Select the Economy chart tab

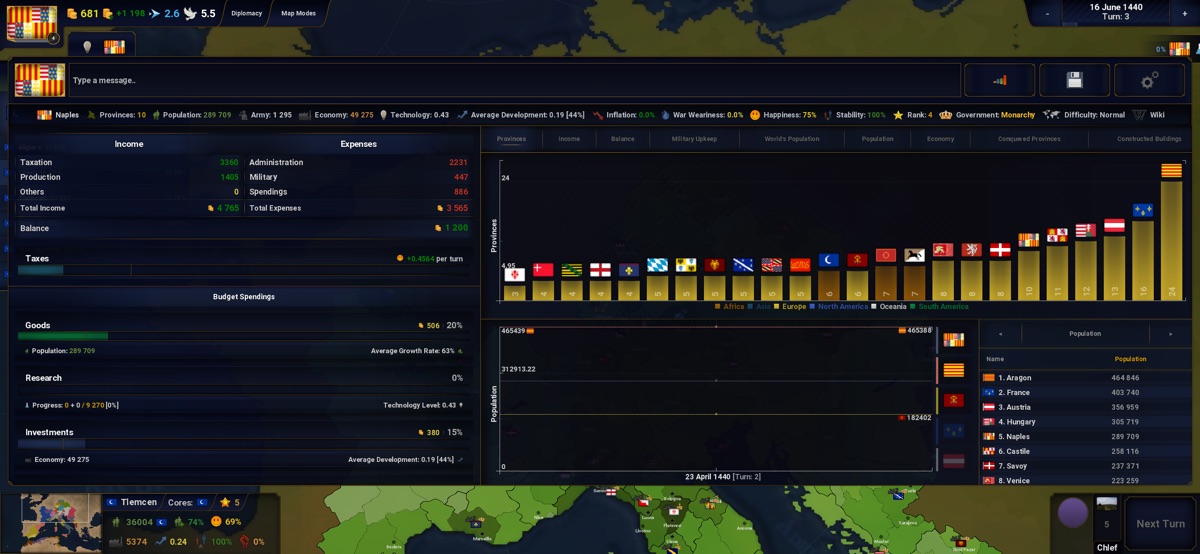[940, 139]
